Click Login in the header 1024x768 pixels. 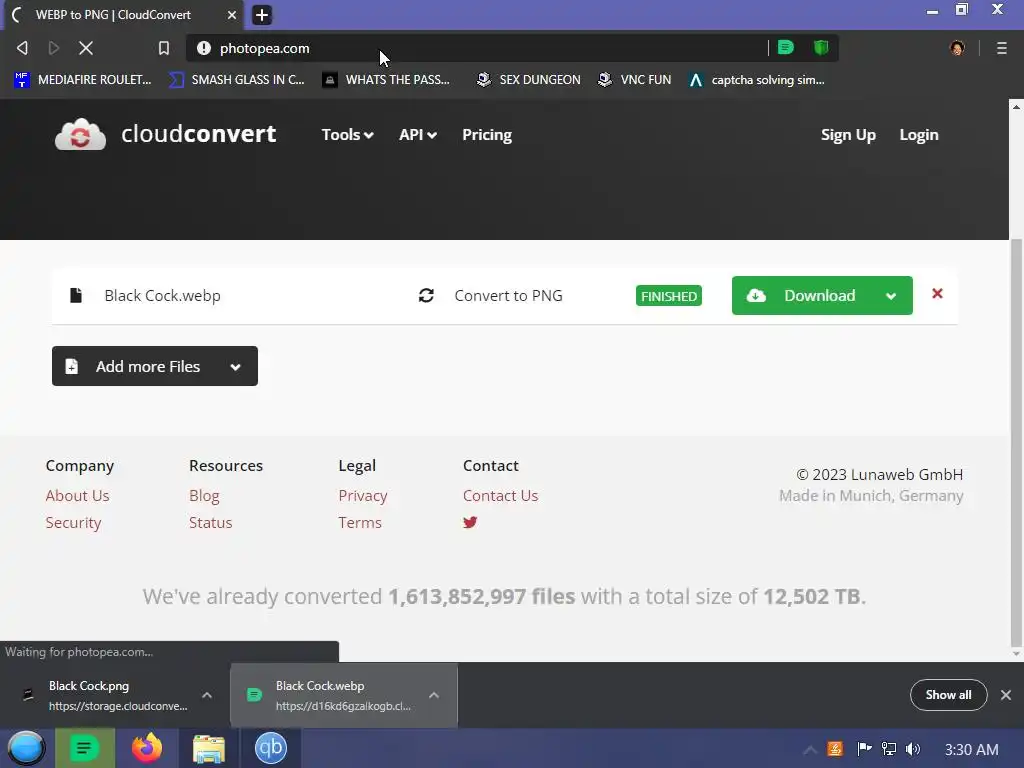(x=919, y=135)
